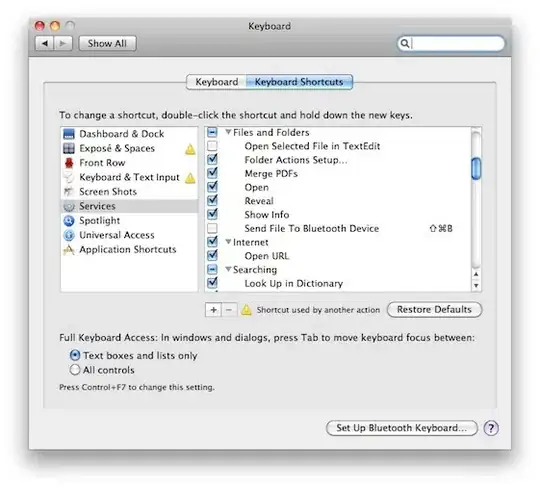The image size is (540, 489).
Task: Open help with the question mark button
Action: tap(491, 428)
